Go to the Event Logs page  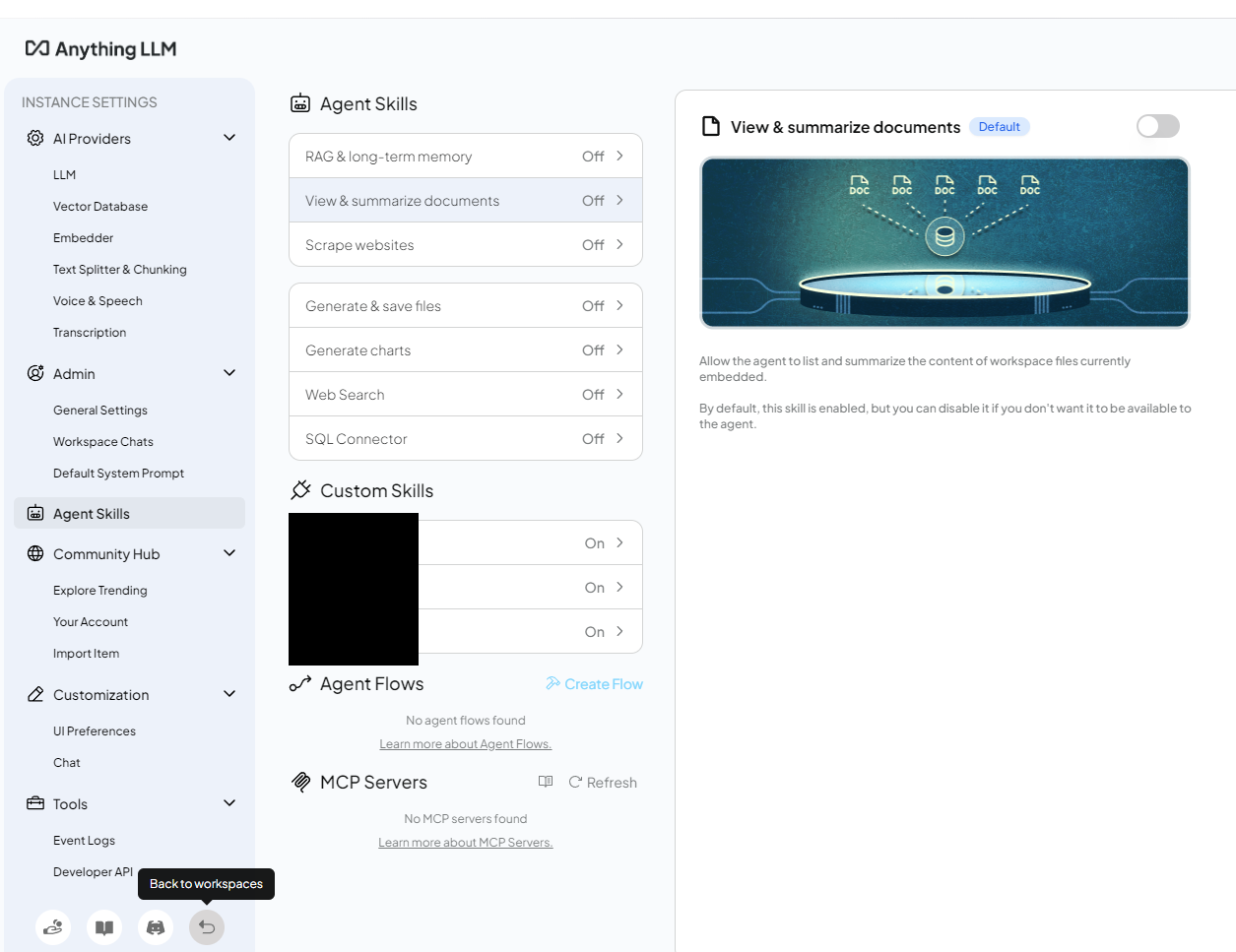[84, 841]
